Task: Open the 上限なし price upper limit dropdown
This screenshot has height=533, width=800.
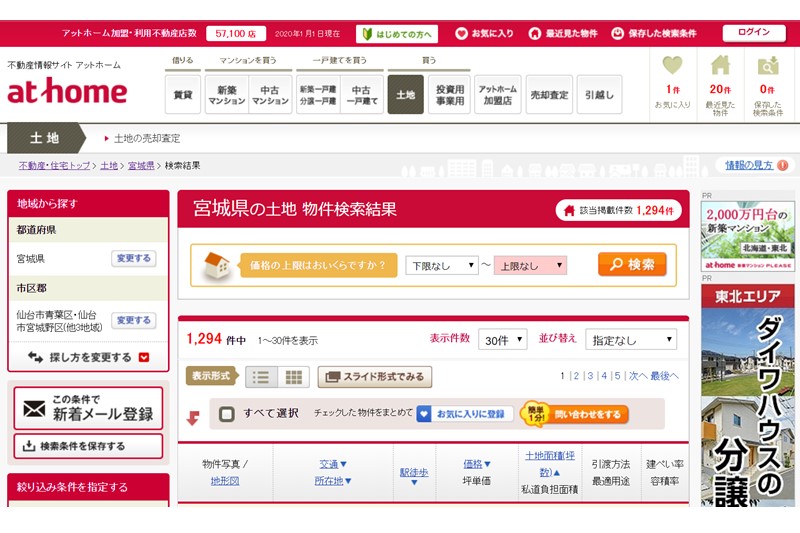Action: 529,265
